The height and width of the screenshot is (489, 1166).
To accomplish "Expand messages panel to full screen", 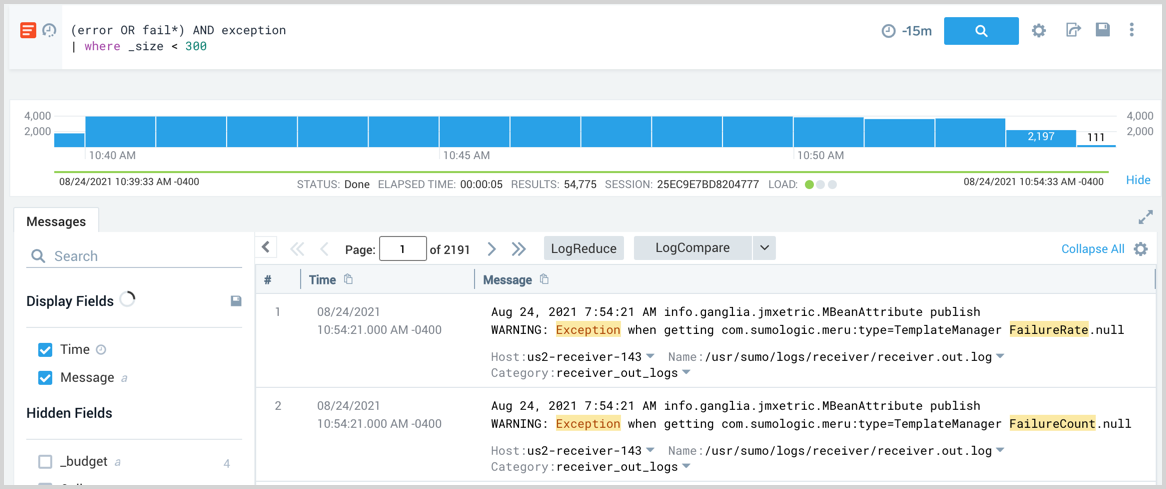I will point(1145,217).
